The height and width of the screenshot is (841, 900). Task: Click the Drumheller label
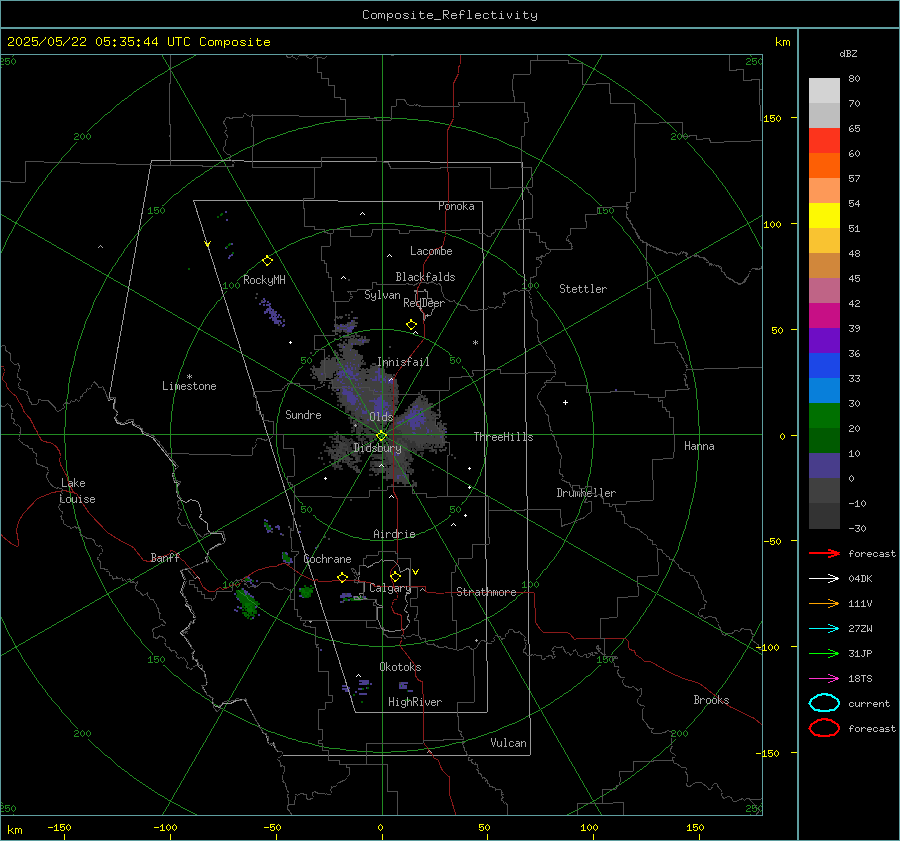[586, 493]
